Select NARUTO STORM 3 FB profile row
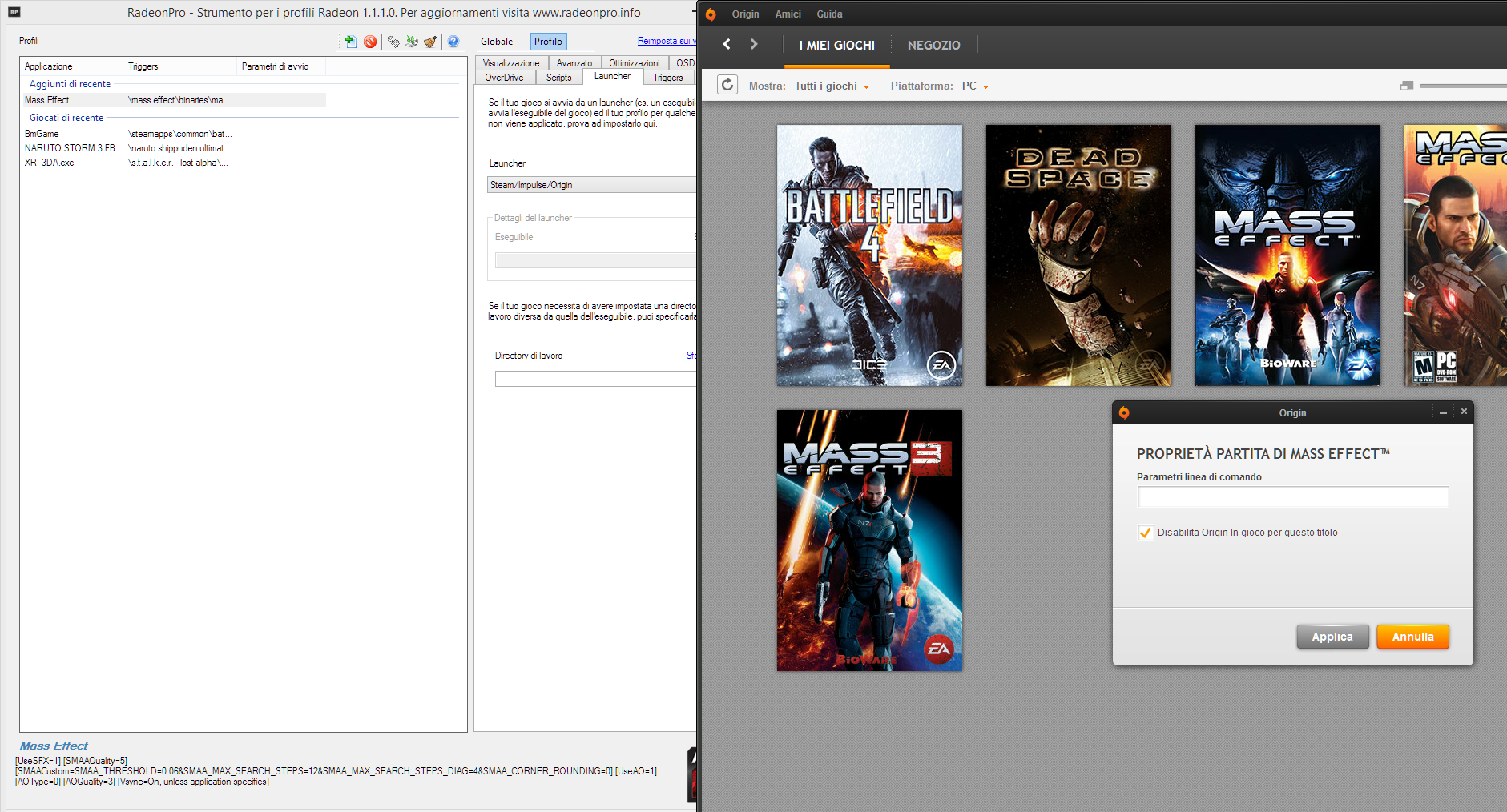 coord(175,148)
